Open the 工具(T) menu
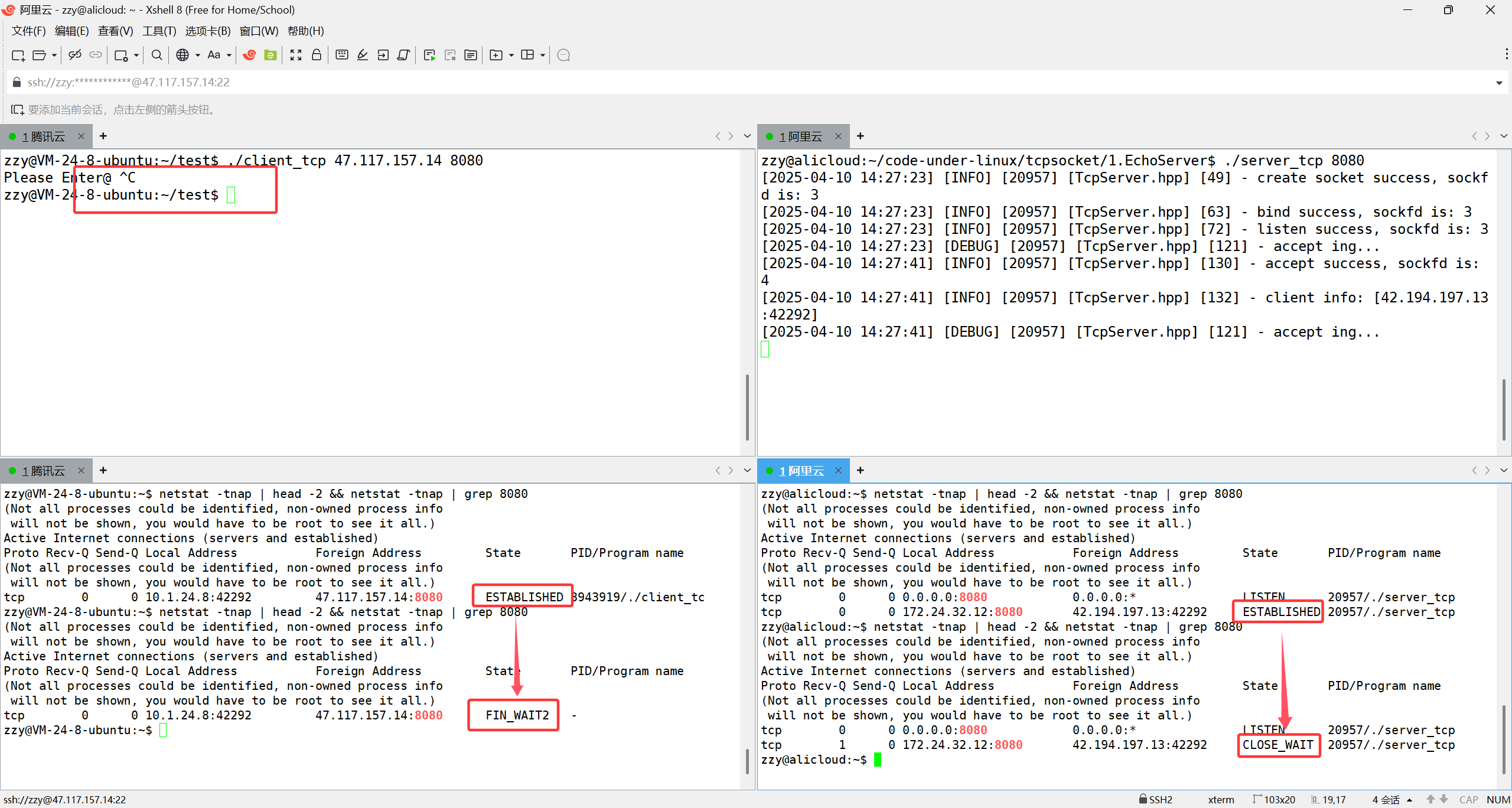This screenshot has height=808, width=1512. pyautogui.click(x=159, y=31)
